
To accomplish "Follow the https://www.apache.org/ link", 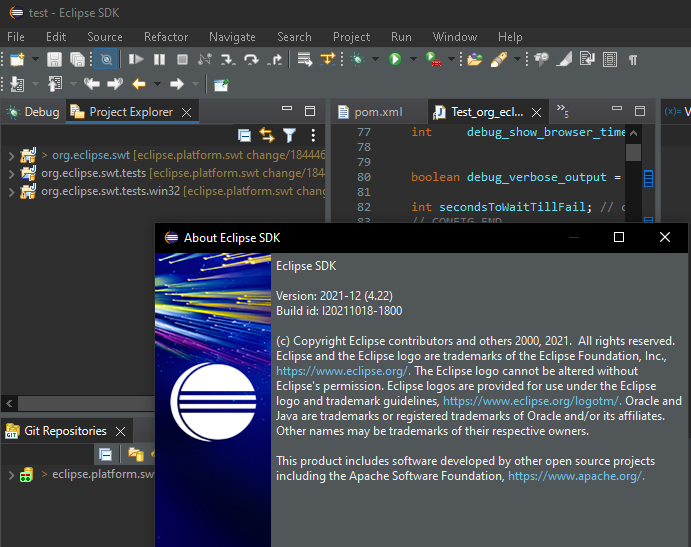I will (576, 476).
